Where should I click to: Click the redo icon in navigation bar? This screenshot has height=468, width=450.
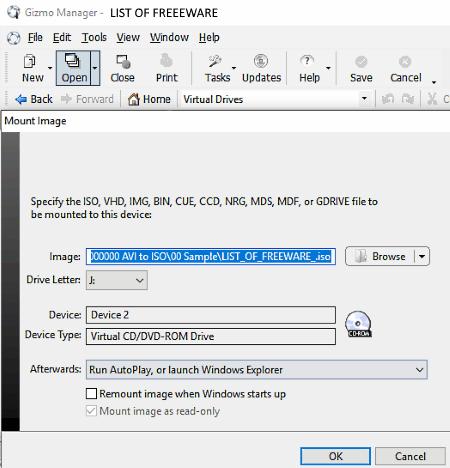point(408,99)
